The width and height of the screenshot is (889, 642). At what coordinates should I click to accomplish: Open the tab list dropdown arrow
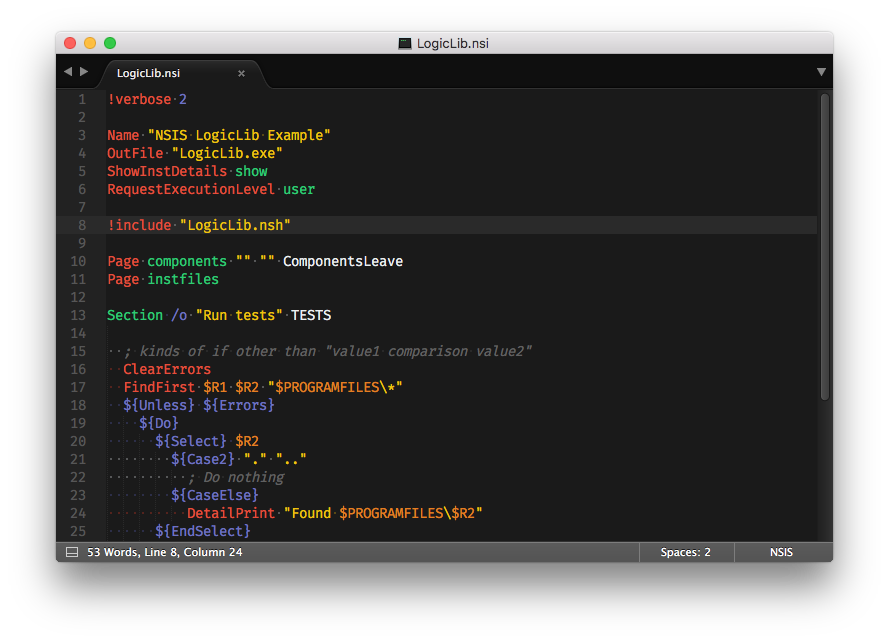(821, 72)
